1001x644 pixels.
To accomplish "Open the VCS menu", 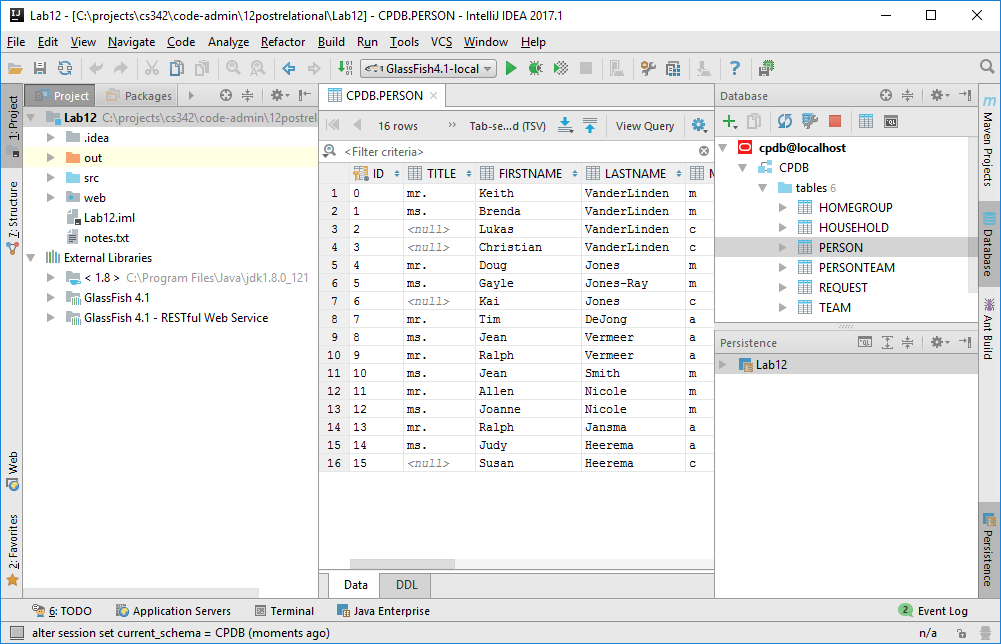I will [441, 42].
